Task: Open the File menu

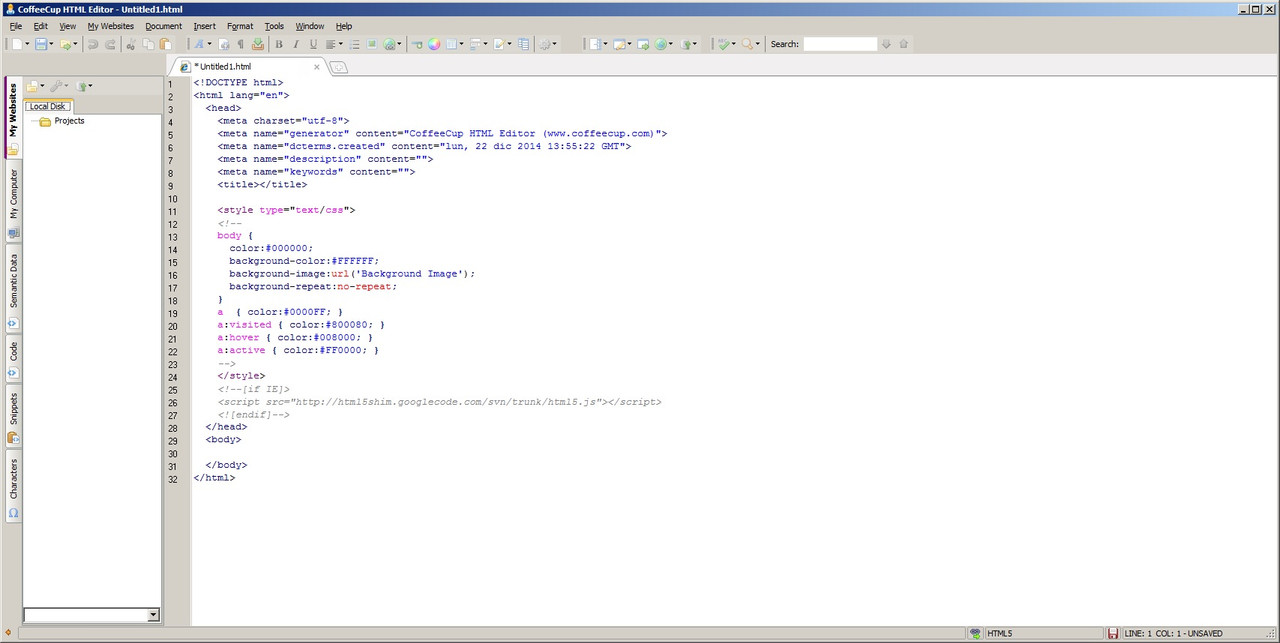Action: 16,26
